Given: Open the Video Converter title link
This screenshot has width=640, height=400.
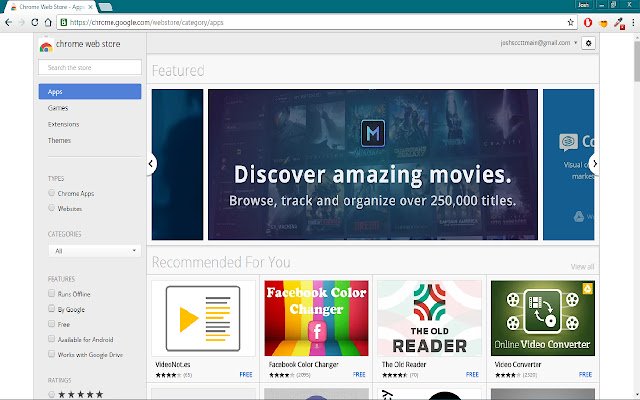Looking at the screenshot, I should tap(518, 364).
